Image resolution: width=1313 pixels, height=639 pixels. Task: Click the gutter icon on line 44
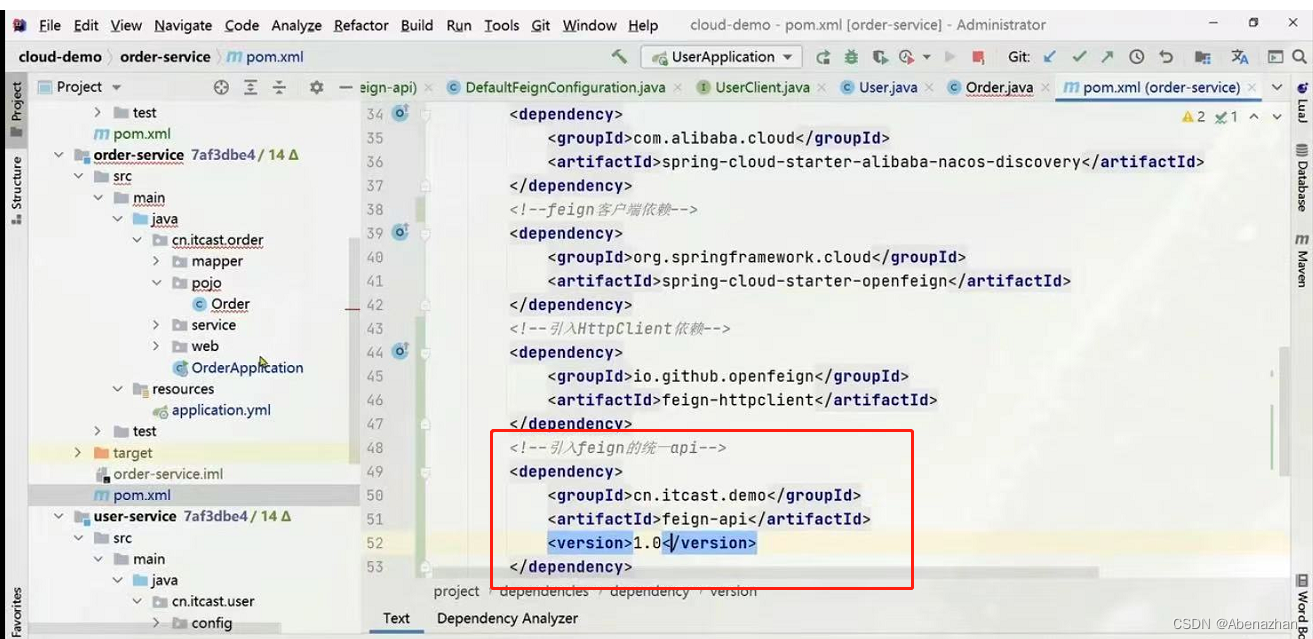click(x=401, y=352)
